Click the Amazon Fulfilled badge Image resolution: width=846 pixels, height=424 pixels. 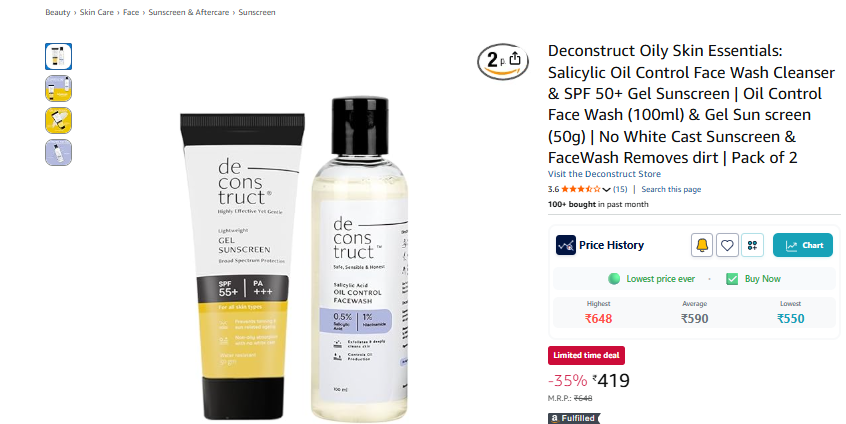574,418
